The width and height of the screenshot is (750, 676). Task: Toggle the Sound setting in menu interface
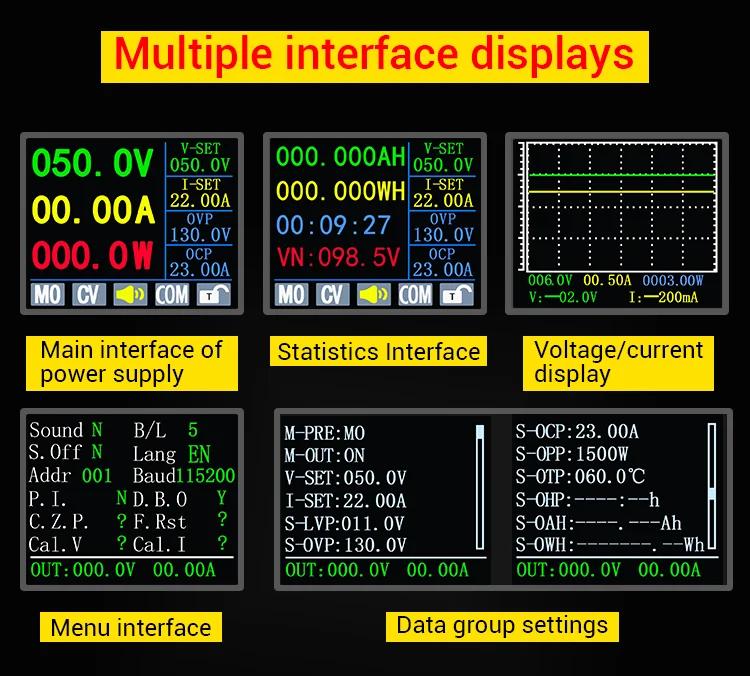(x=97, y=430)
